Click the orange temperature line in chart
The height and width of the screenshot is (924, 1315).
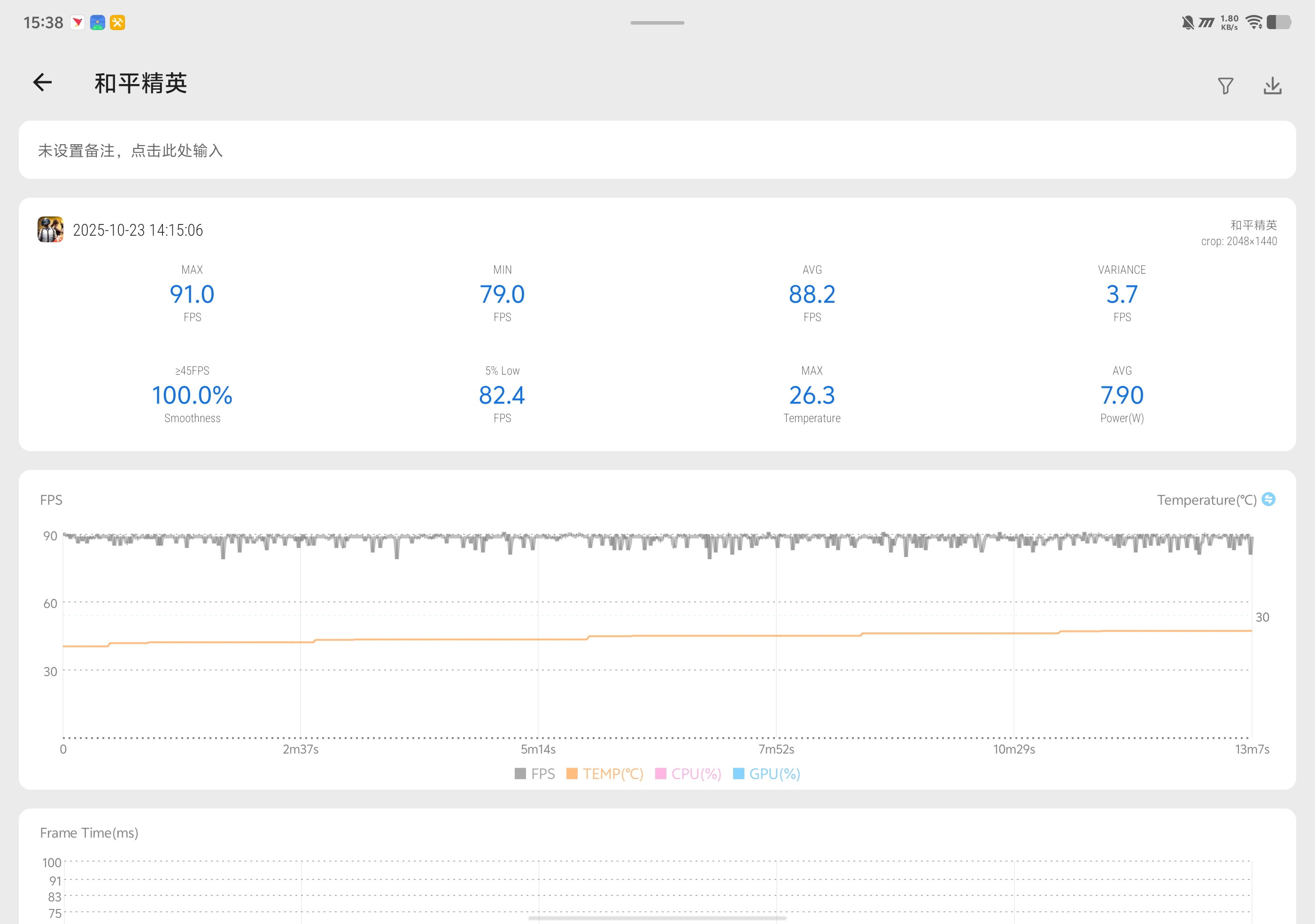(458, 639)
